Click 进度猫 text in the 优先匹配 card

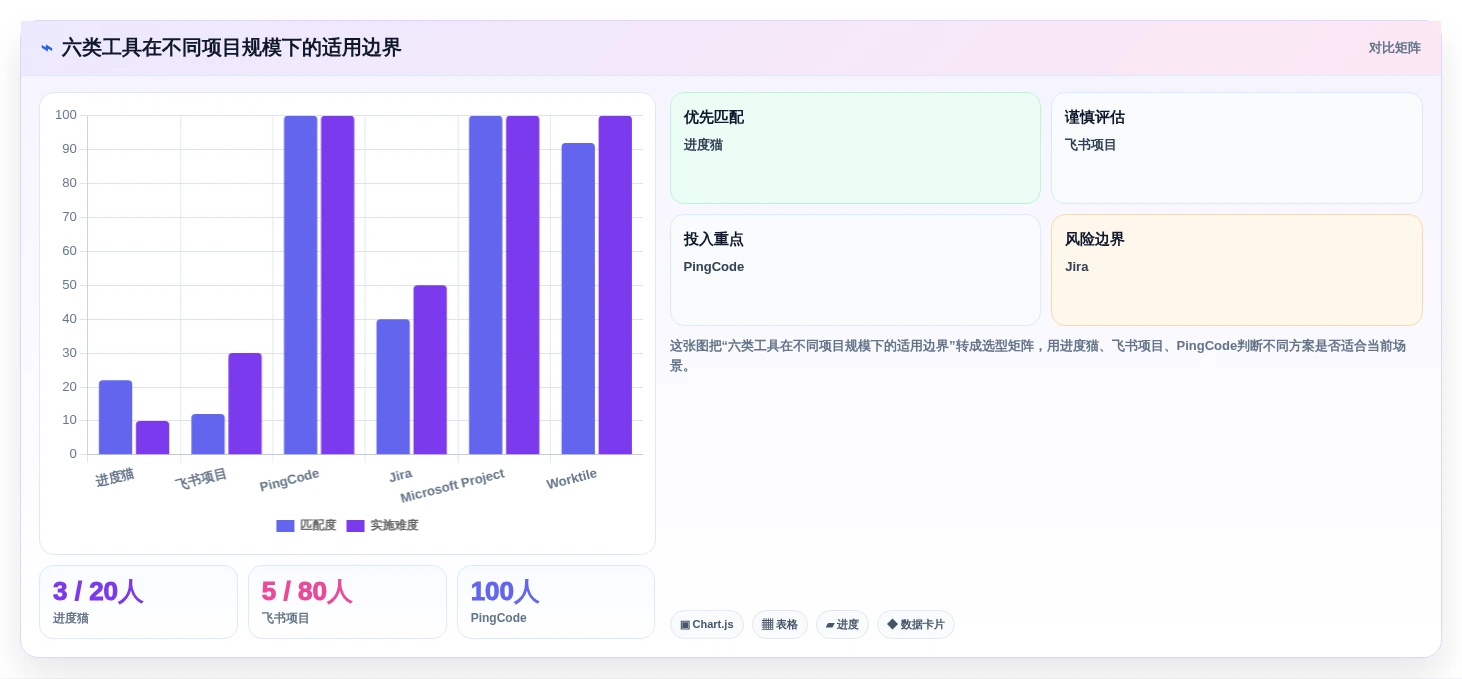703,145
